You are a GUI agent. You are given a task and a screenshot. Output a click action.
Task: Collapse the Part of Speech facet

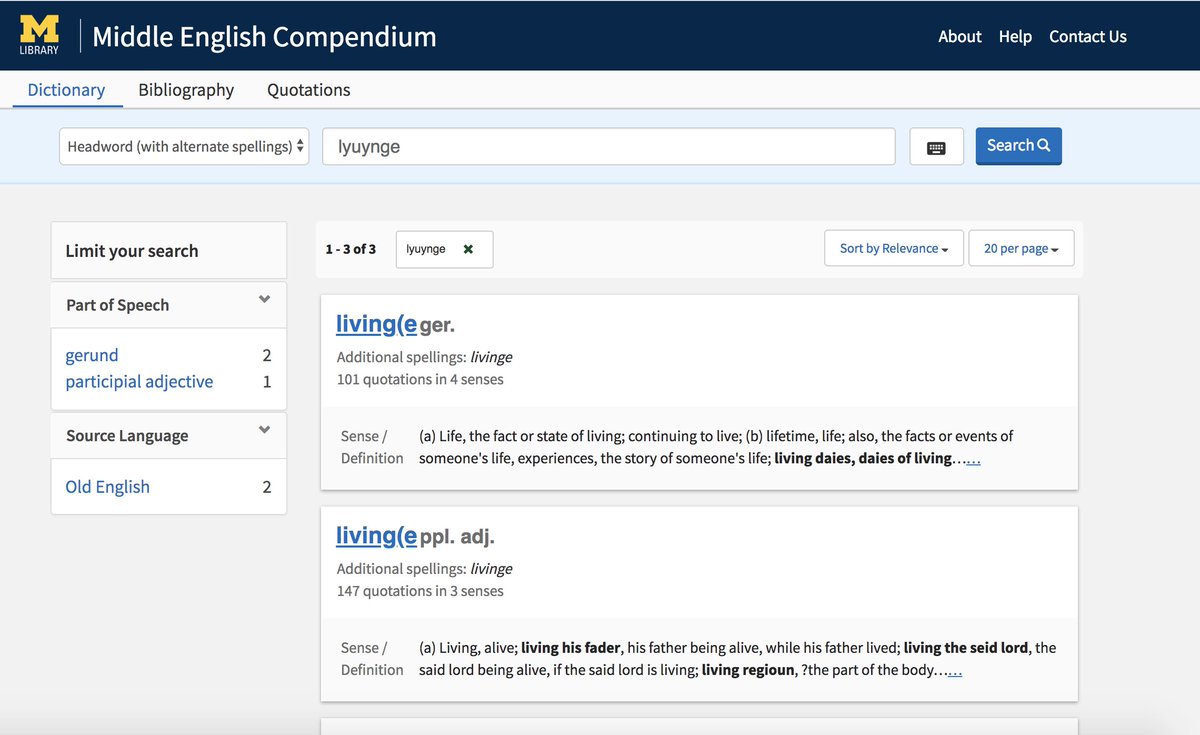pos(264,299)
